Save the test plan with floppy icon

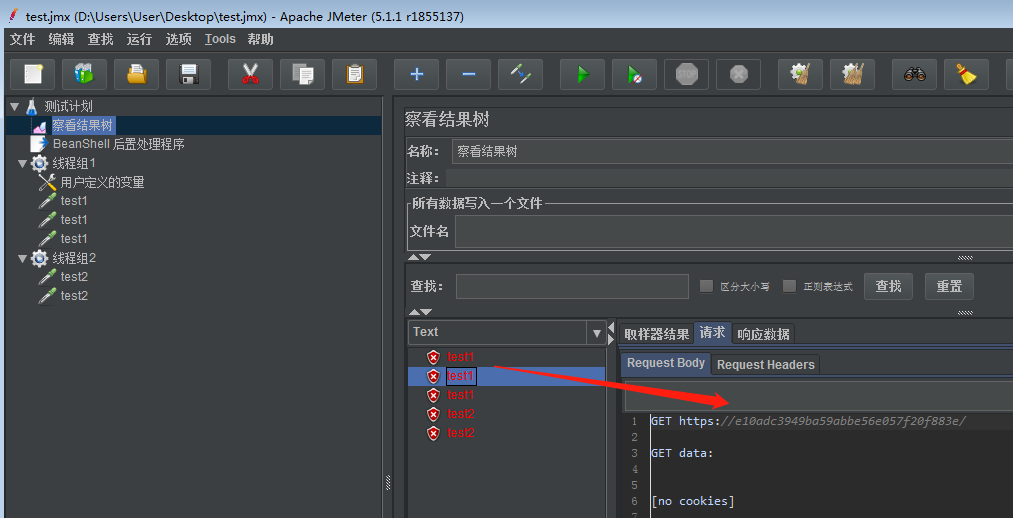[188, 74]
